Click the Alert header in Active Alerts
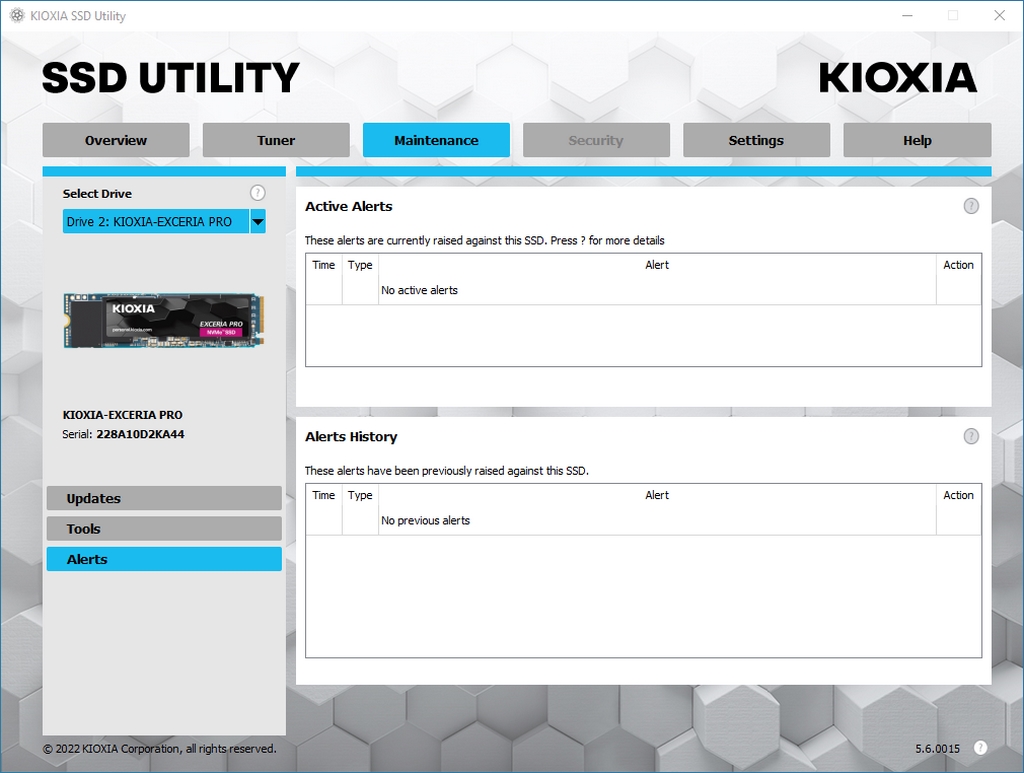 click(x=657, y=265)
